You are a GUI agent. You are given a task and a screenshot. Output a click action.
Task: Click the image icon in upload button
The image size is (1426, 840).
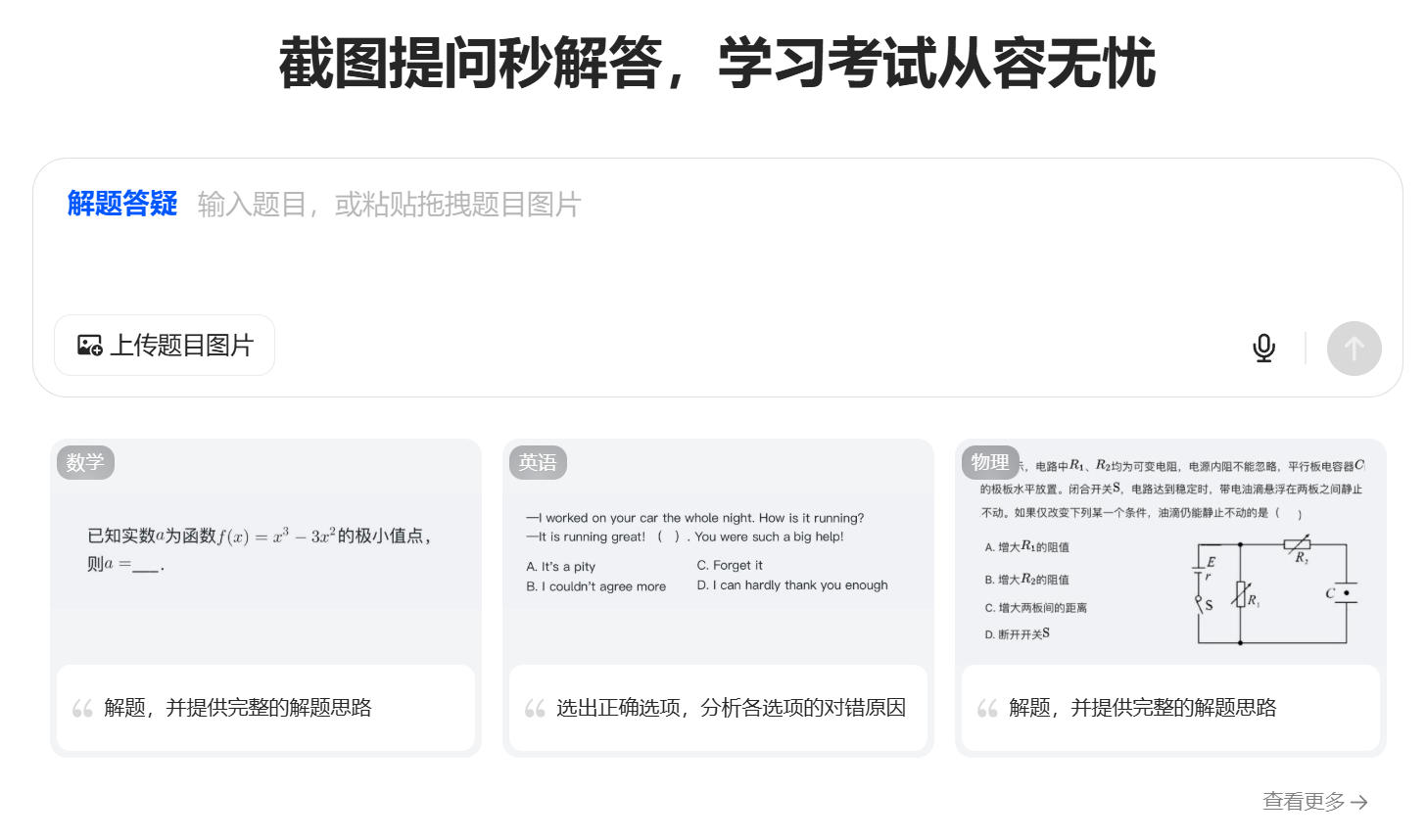pos(89,346)
